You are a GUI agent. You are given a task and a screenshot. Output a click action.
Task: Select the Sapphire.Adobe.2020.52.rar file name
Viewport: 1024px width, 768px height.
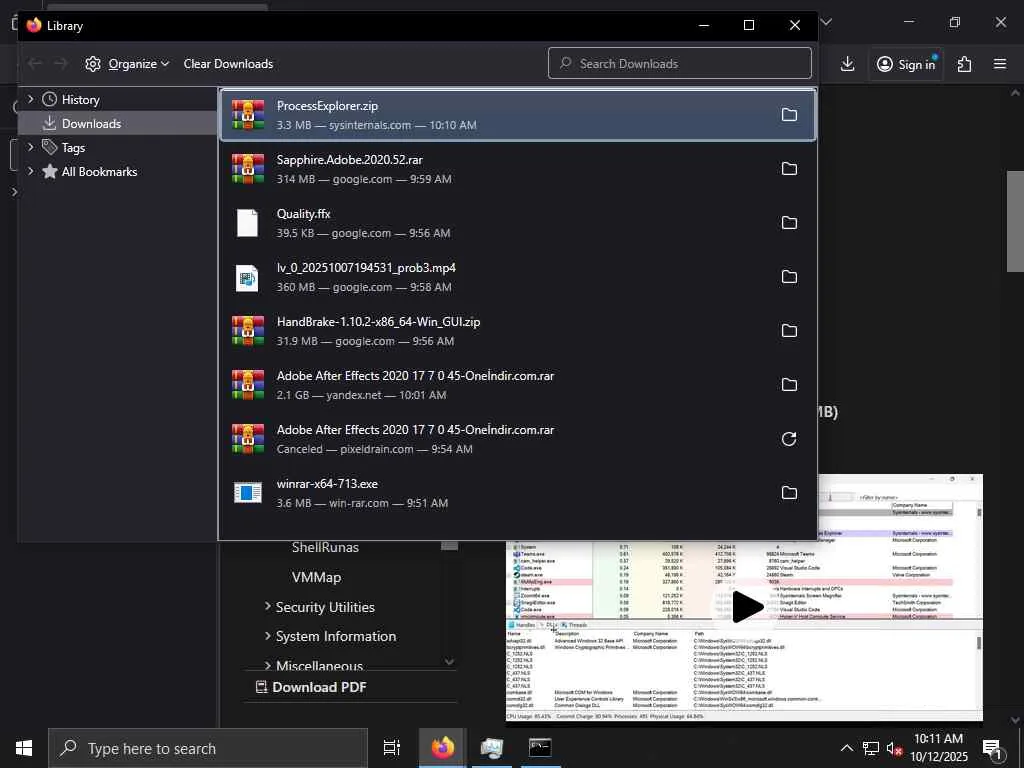click(x=349, y=160)
